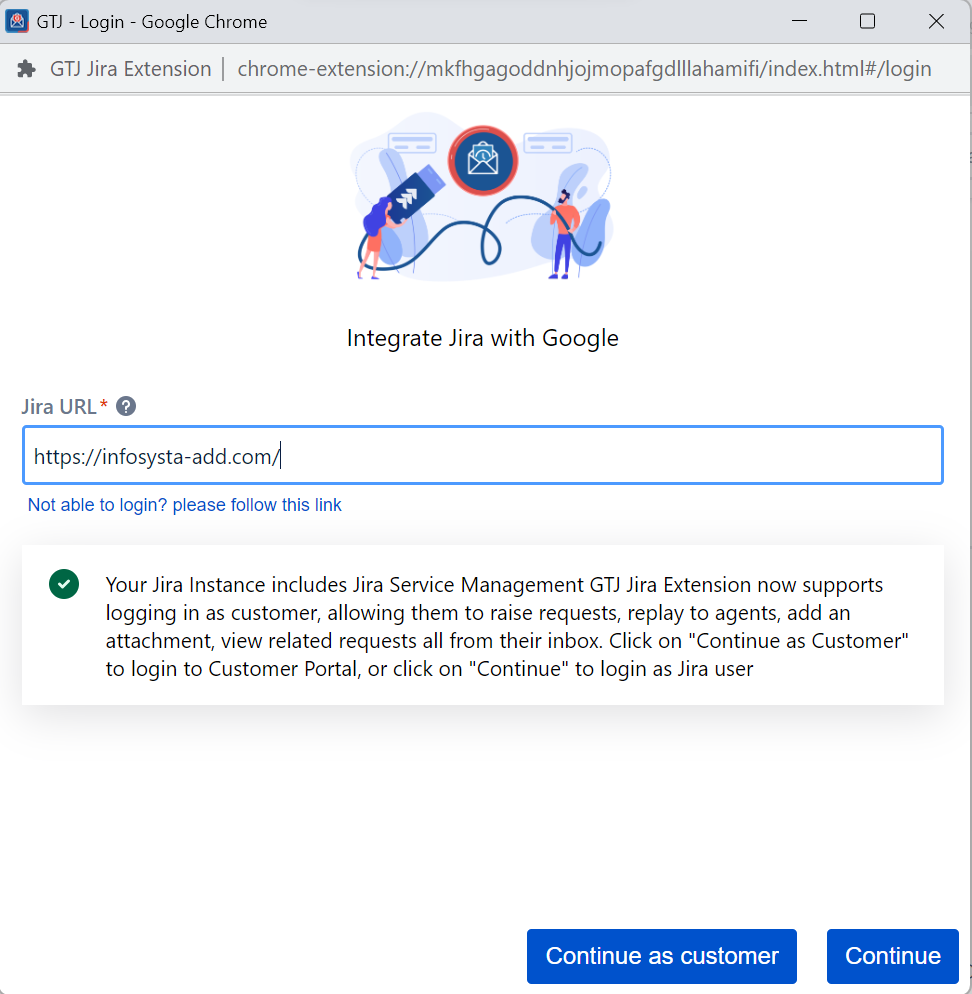Click the "GTJ Jira Extension" address bar label
This screenshot has width=972, height=994.
coord(130,69)
